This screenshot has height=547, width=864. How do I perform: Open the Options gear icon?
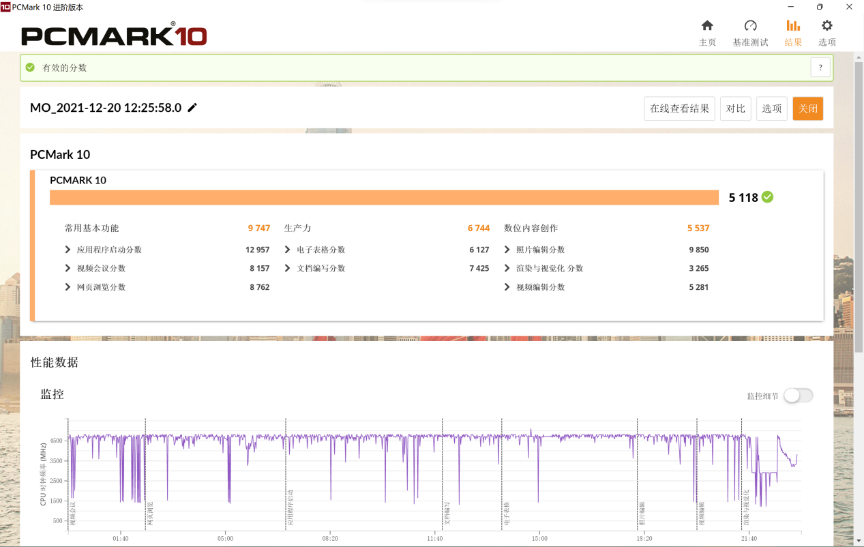click(827, 26)
